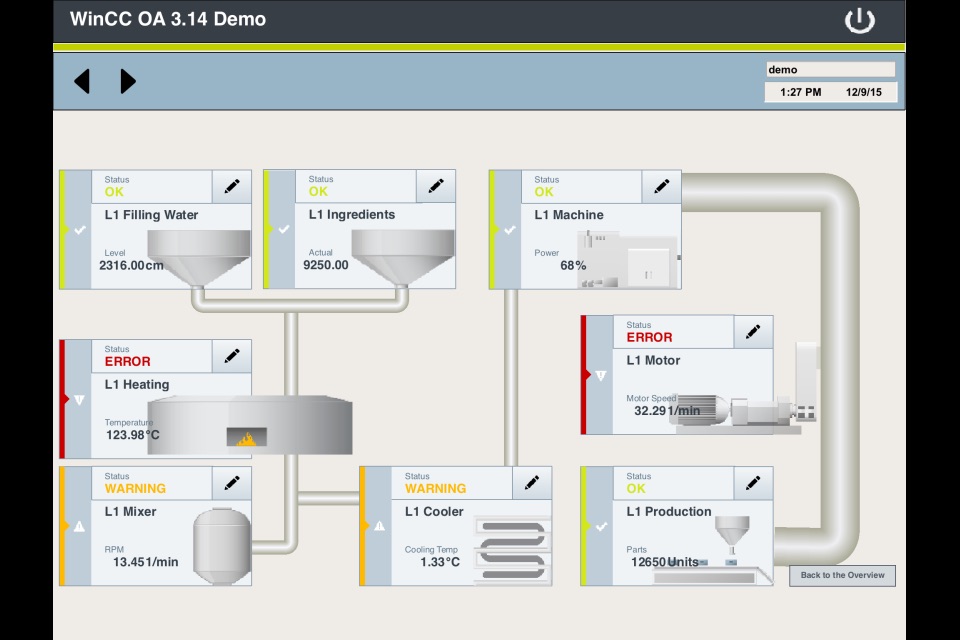Image resolution: width=960 pixels, height=640 pixels.
Task: Click the OK status on L1 Machine
Action: click(544, 192)
